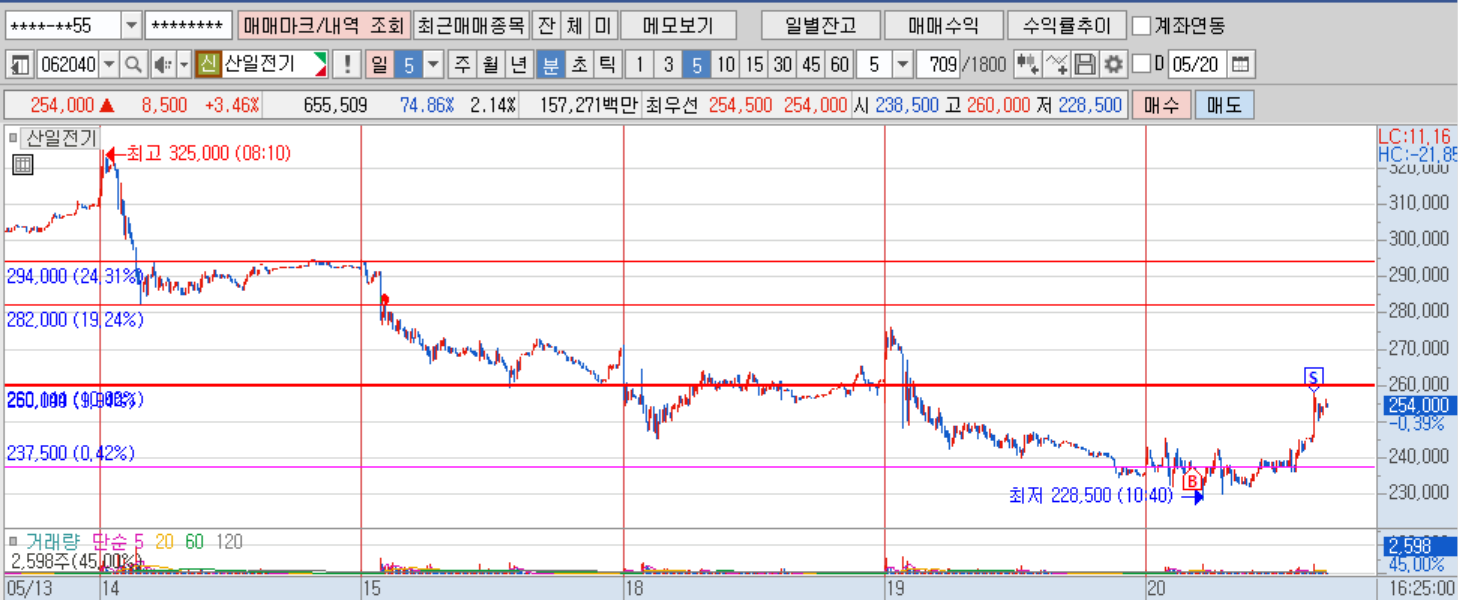Viewport: 1458px width, 600px height.
Task: Open chart settings gear icon
Action: coord(1113,65)
